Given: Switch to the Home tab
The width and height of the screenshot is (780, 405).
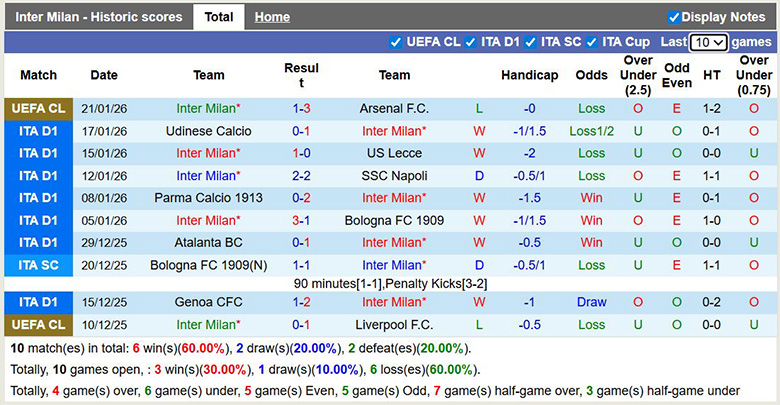Looking at the screenshot, I should point(272,17).
